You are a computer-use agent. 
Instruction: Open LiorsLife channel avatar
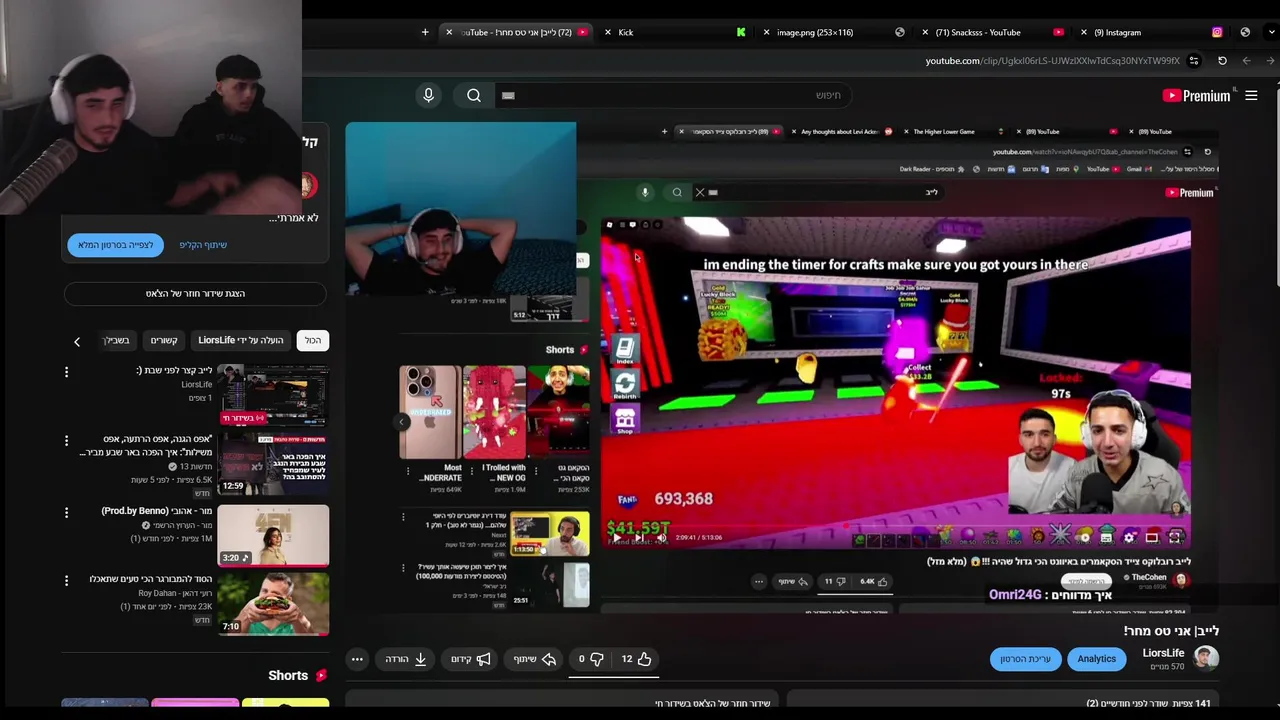click(1206, 658)
